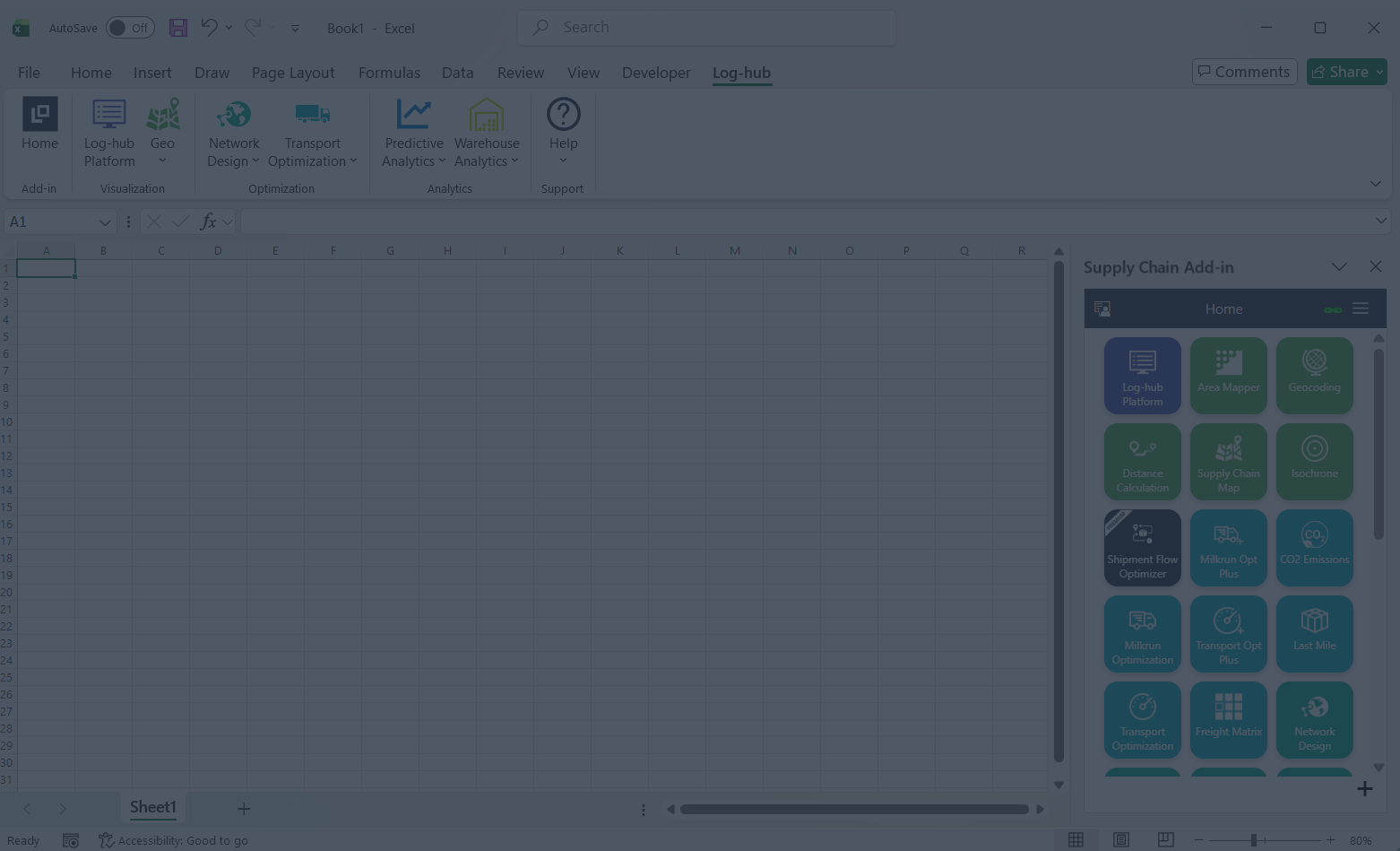Undo the last action

click(x=209, y=28)
